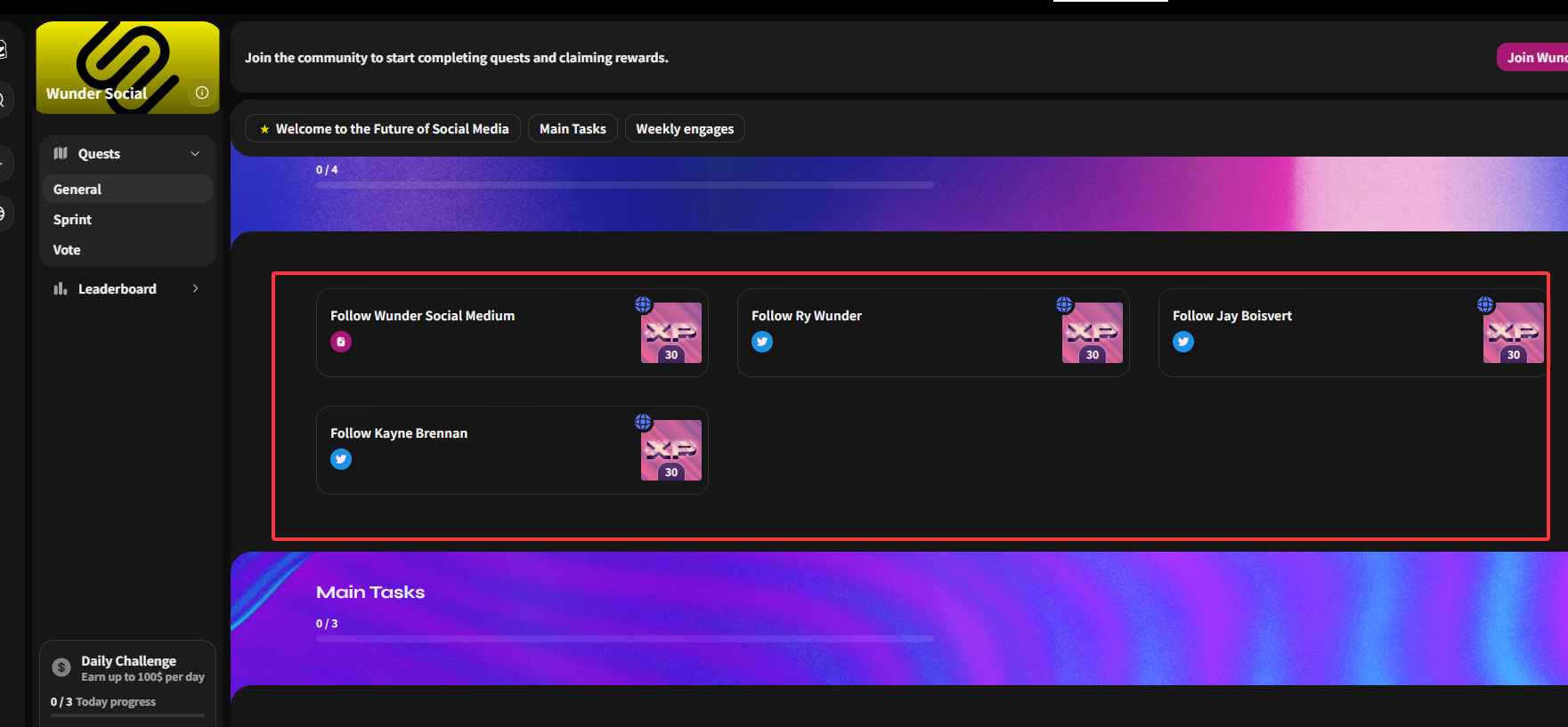Click the Twitter icon under Follow Jay Boisvert

coord(1183,342)
